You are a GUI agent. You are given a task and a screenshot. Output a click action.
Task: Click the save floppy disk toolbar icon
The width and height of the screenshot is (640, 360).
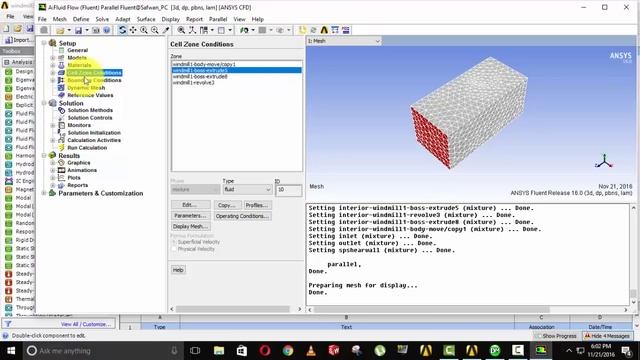point(78,30)
